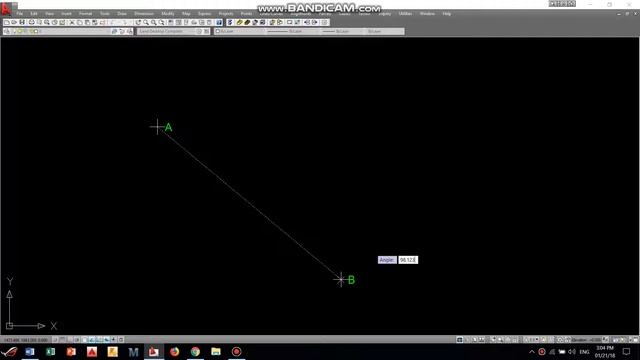This screenshot has height=360, width=640.
Task: Open PowerPoint from the taskbar
Action: coord(71,351)
